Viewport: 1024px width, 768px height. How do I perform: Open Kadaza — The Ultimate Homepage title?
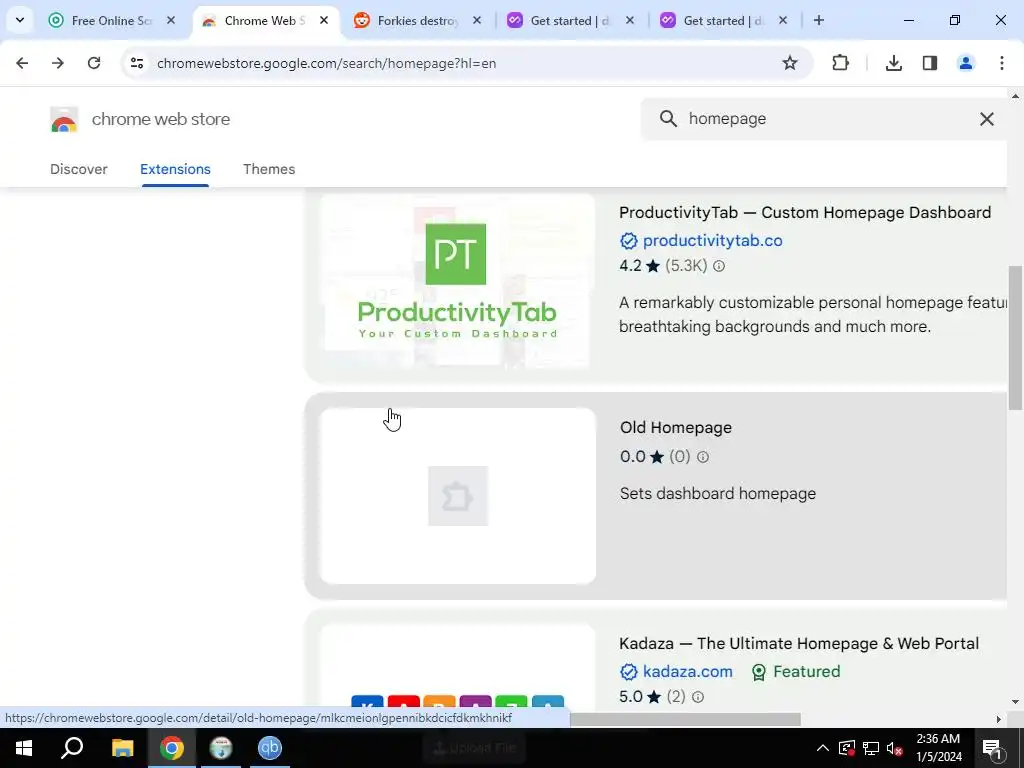799,644
